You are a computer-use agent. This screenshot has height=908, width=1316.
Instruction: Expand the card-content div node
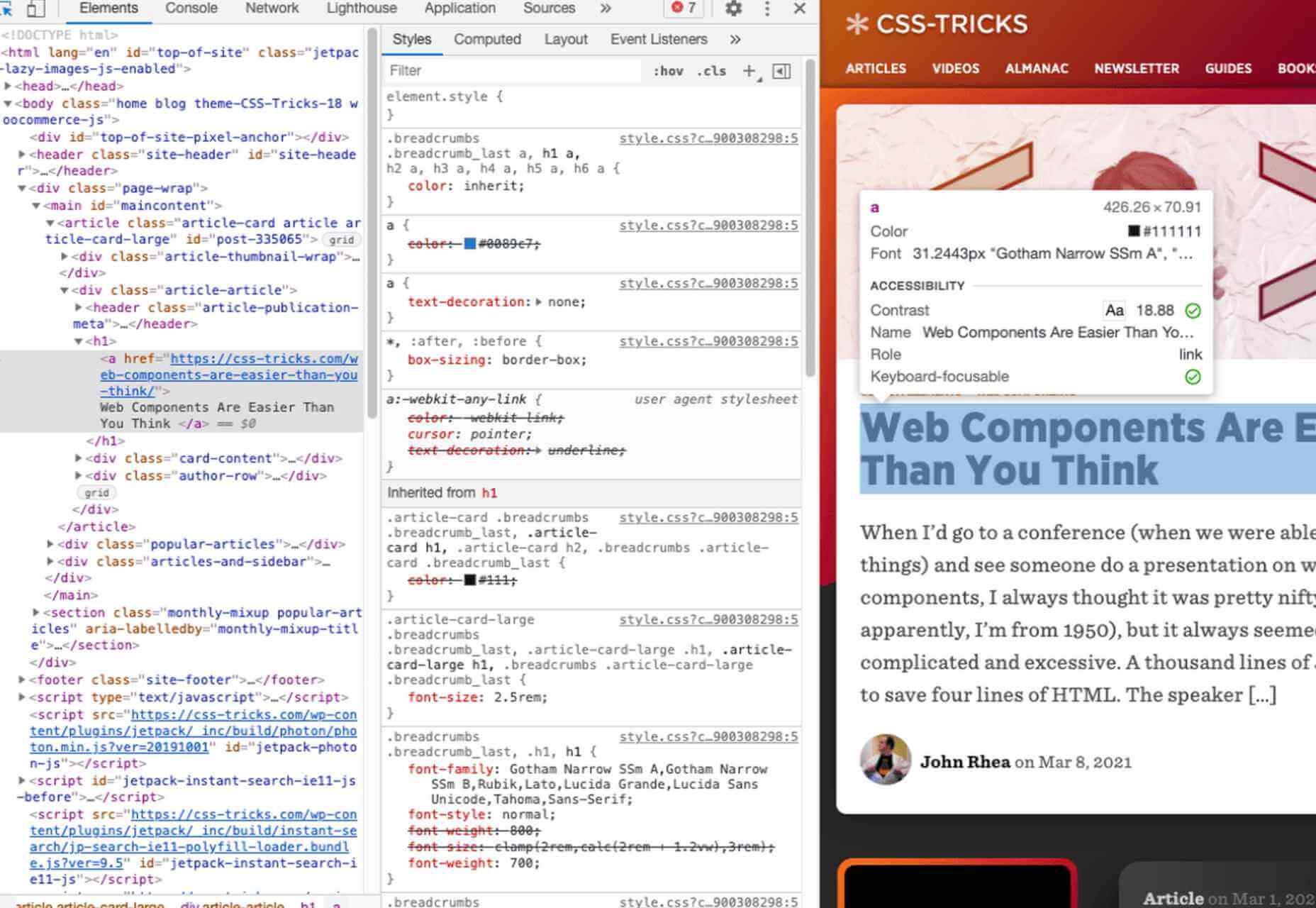tap(79, 458)
